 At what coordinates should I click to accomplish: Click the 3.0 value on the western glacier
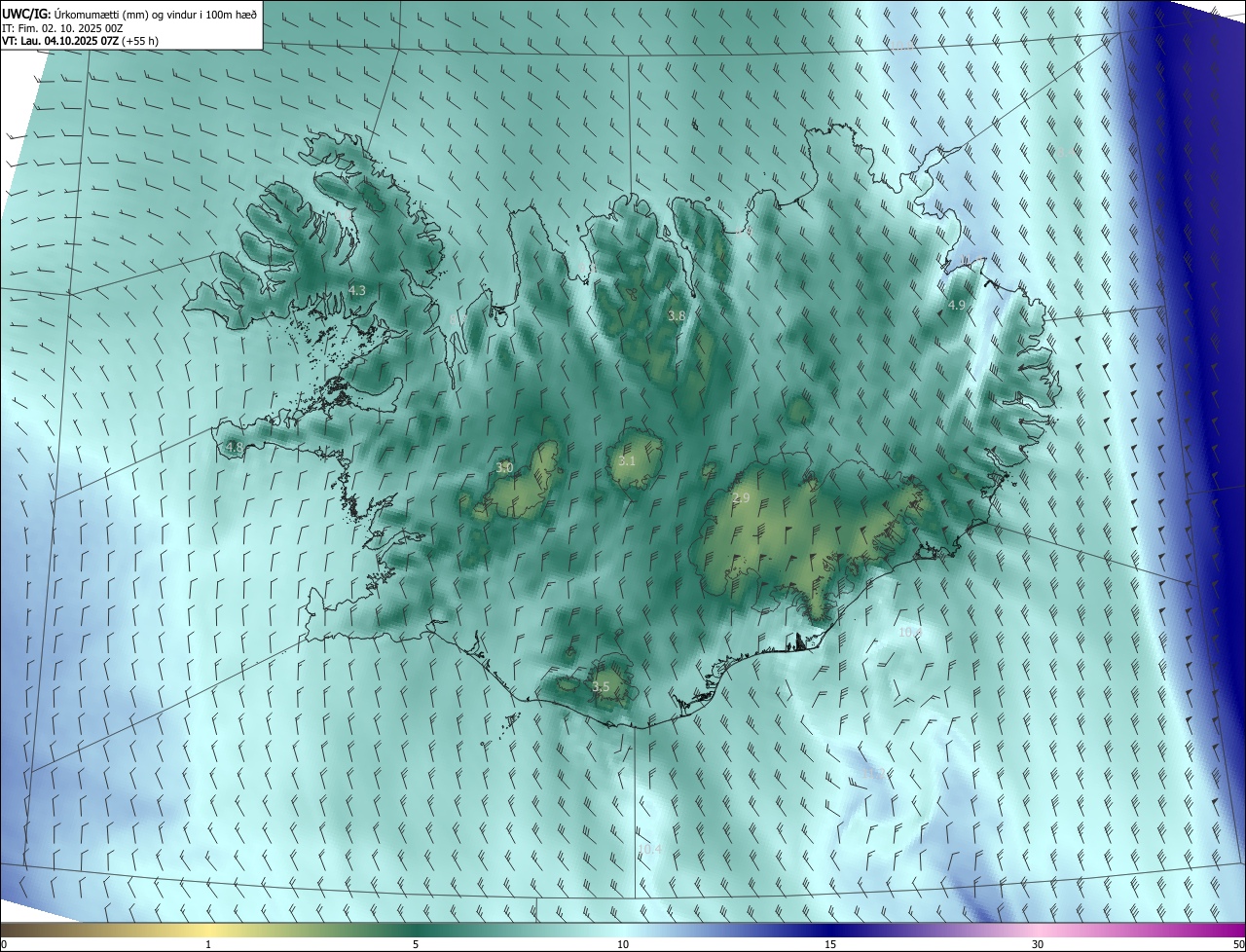click(x=504, y=468)
